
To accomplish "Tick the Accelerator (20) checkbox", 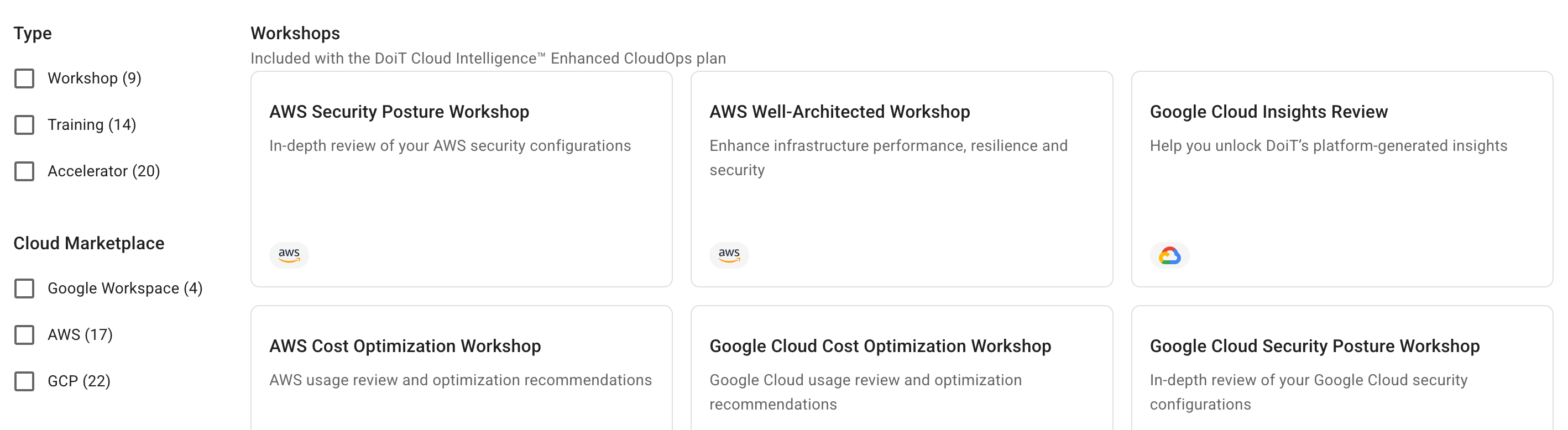I will (x=24, y=171).
